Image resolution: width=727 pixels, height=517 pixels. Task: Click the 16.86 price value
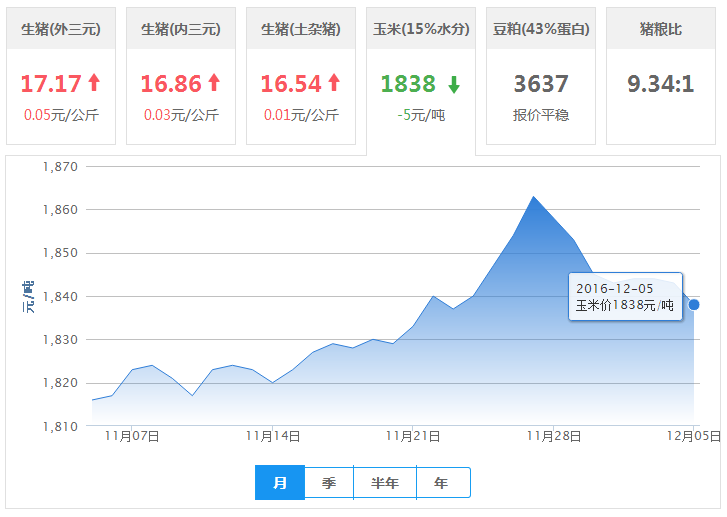(171, 84)
